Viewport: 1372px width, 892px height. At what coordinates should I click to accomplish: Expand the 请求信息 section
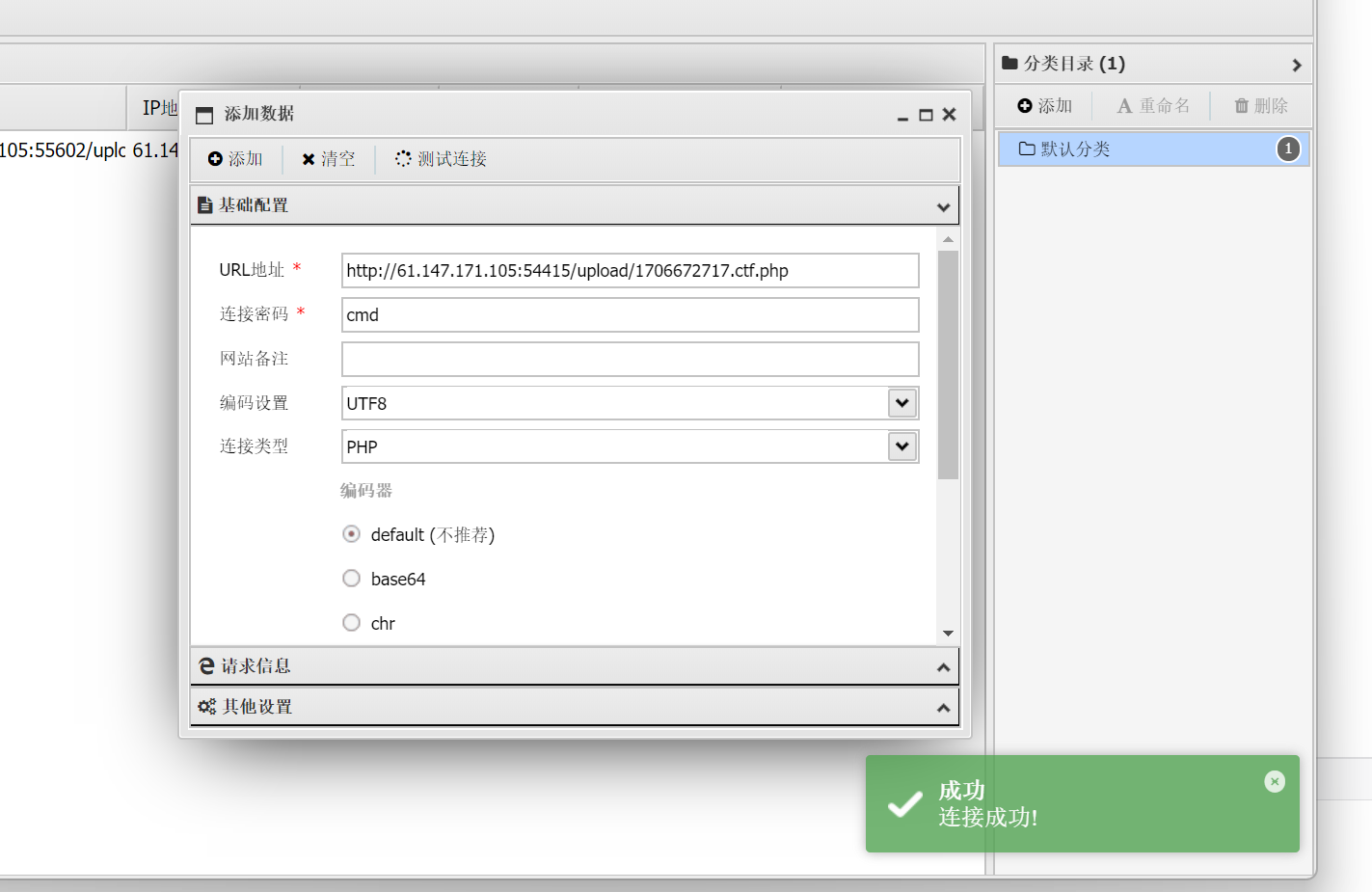[943, 667]
